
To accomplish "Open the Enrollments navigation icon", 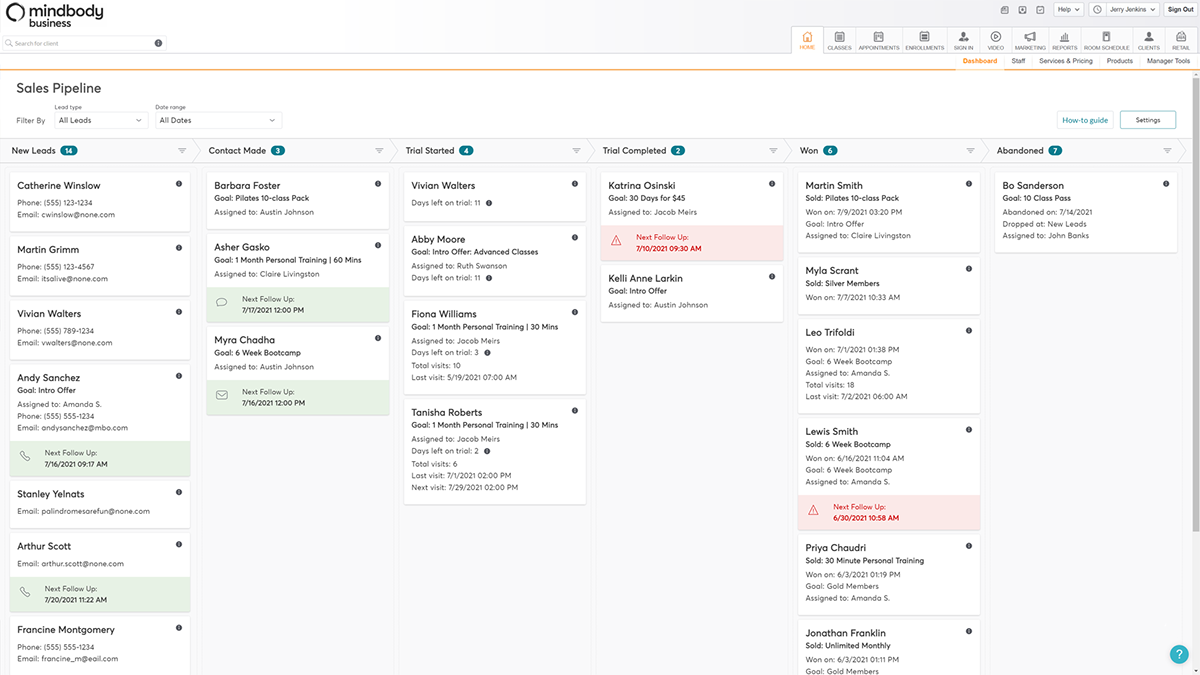I will tap(925, 40).
